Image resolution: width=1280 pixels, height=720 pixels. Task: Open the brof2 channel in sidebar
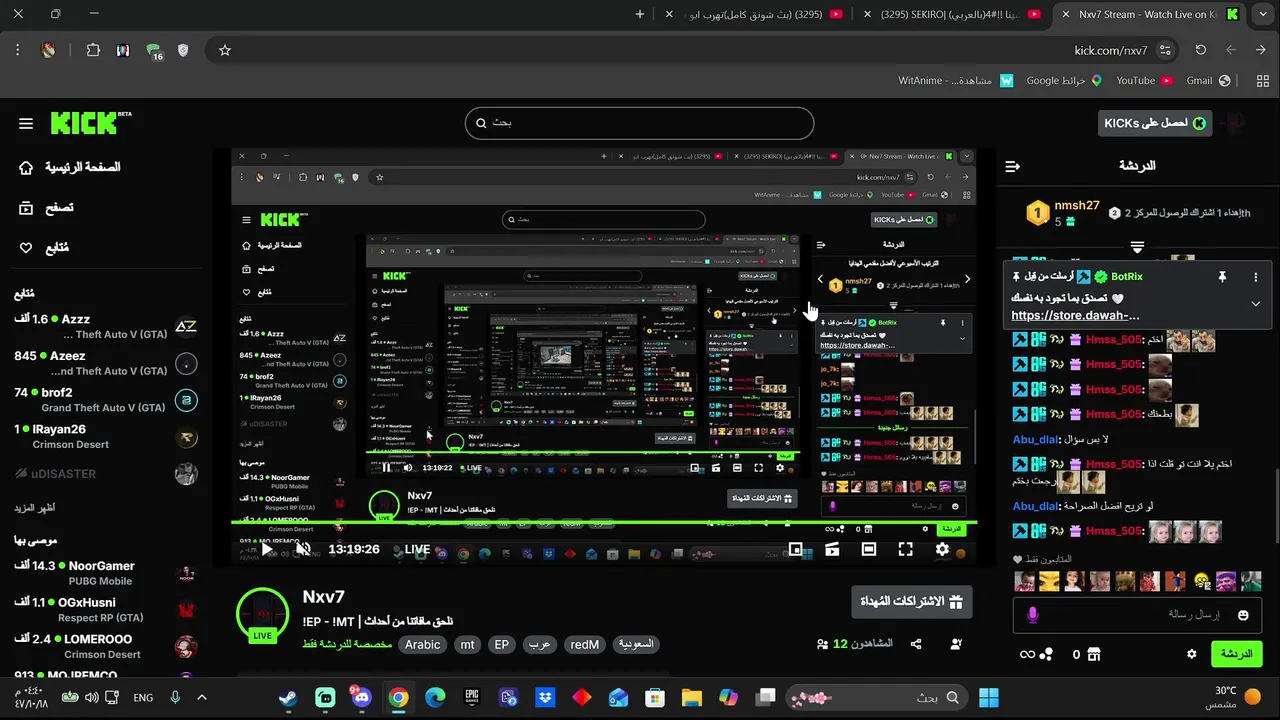[105, 400]
